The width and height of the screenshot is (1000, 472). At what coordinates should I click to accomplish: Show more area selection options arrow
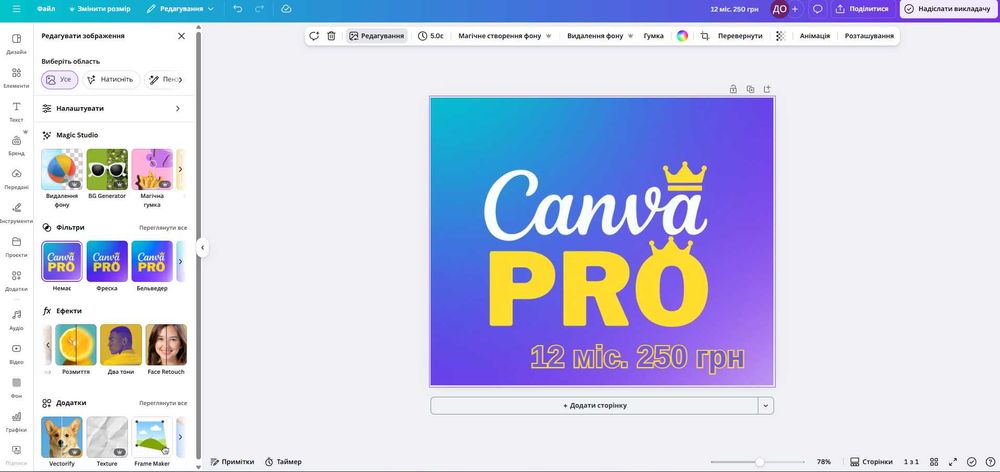click(180, 80)
